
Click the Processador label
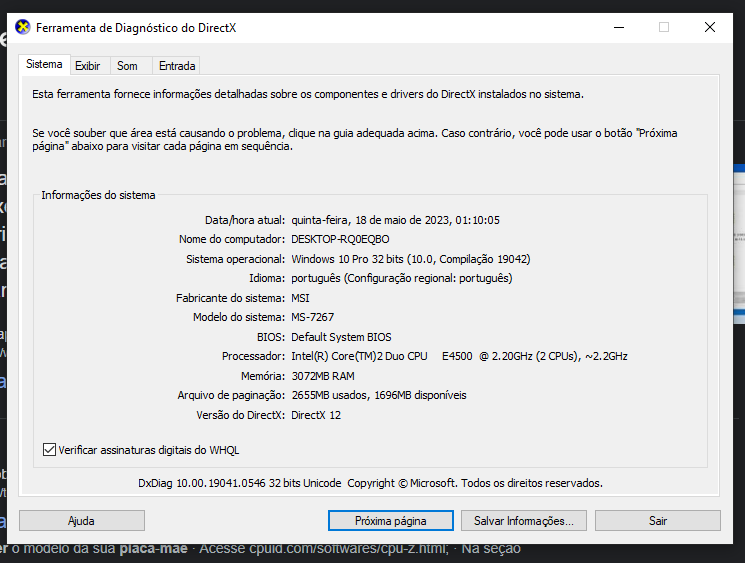click(253, 356)
